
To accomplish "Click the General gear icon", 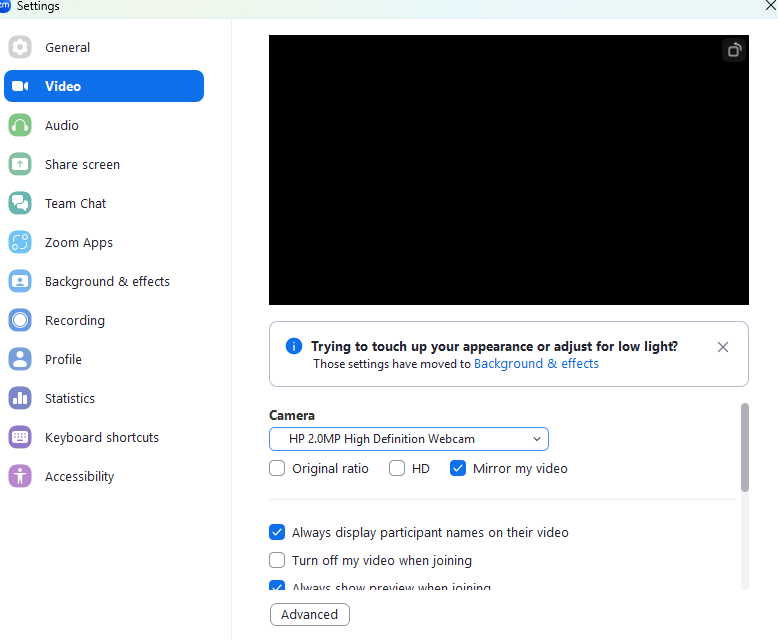I will pyautogui.click(x=20, y=47).
